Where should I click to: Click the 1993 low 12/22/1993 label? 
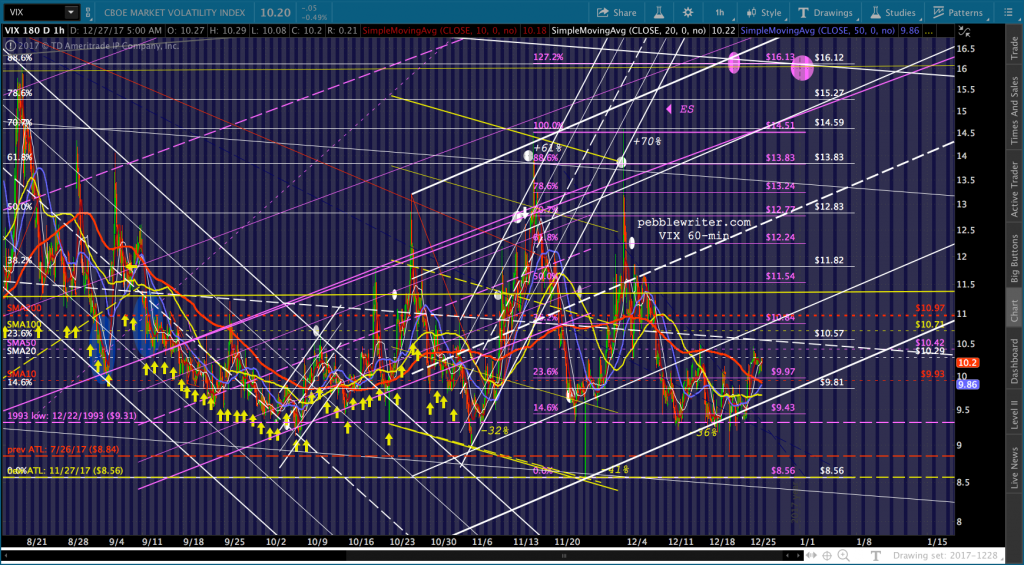point(72,415)
